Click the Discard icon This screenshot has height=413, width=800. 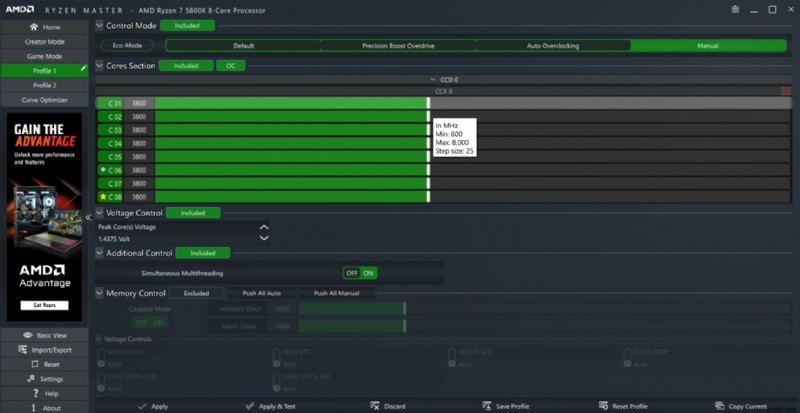pyautogui.click(x=374, y=406)
